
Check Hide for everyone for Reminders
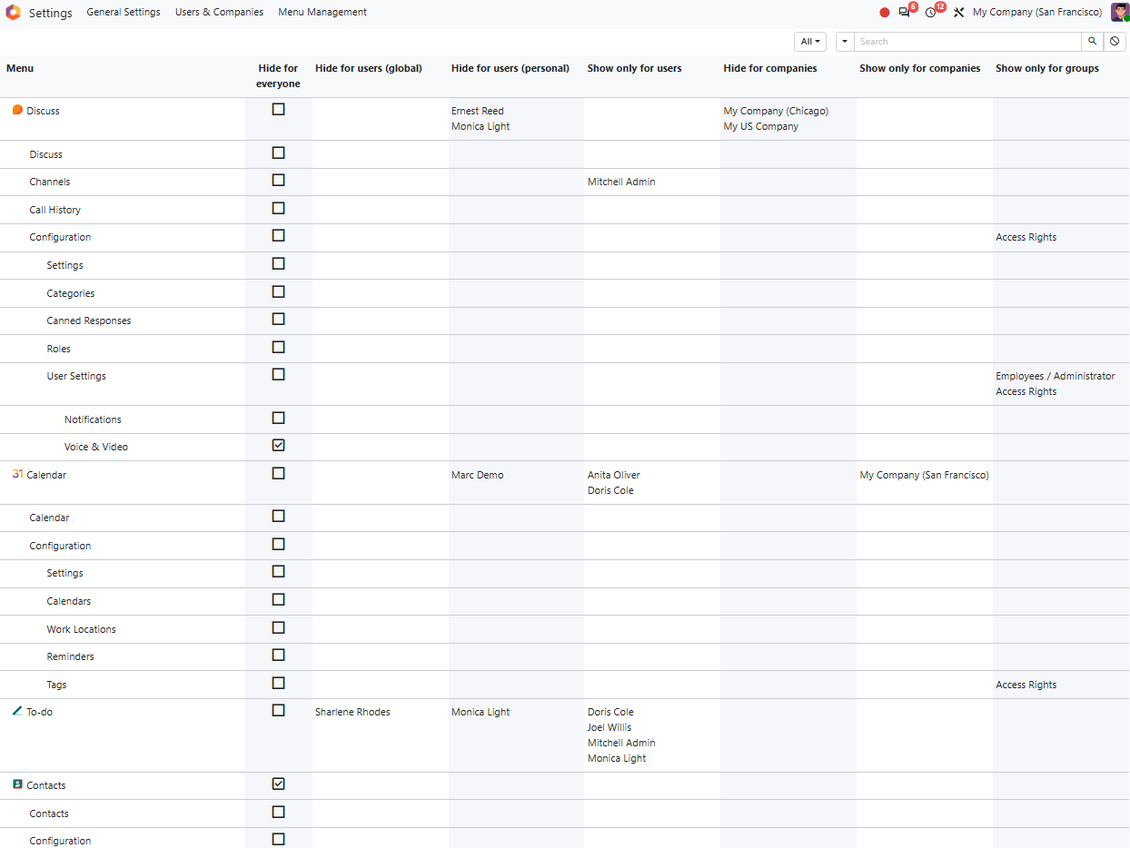pyautogui.click(x=278, y=655)
